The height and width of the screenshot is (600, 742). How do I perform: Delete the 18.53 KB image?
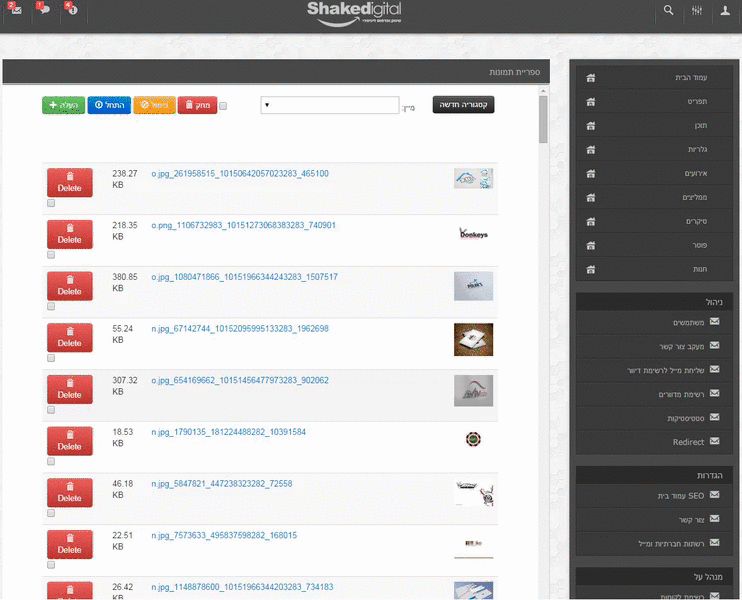(70, 441)
